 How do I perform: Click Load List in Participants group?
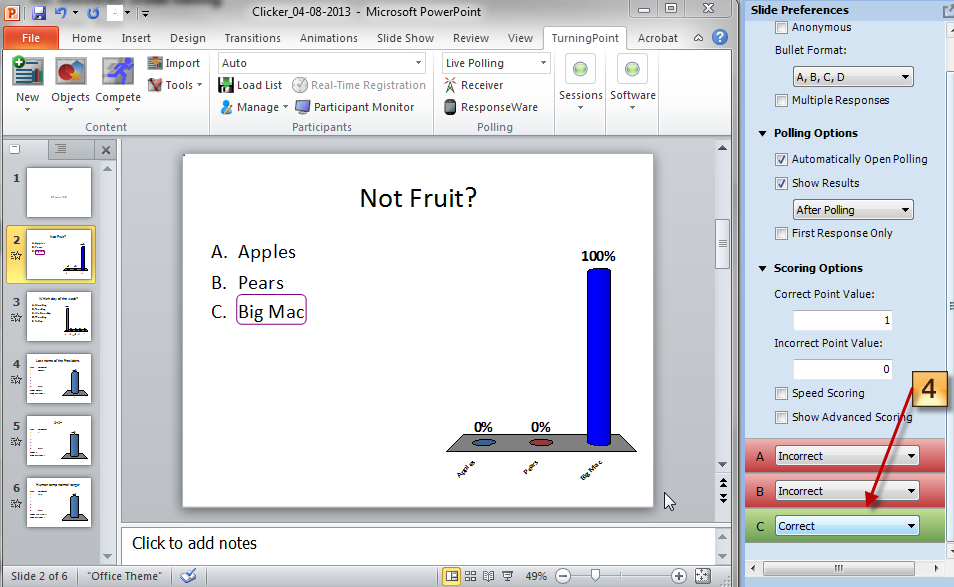tap(250, 85)
